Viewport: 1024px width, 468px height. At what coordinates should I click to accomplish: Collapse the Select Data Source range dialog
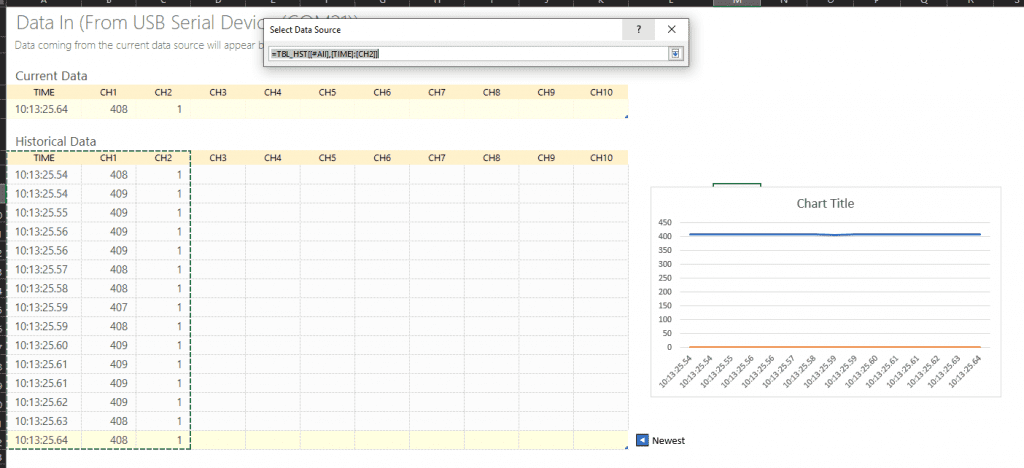click(675, 54)
